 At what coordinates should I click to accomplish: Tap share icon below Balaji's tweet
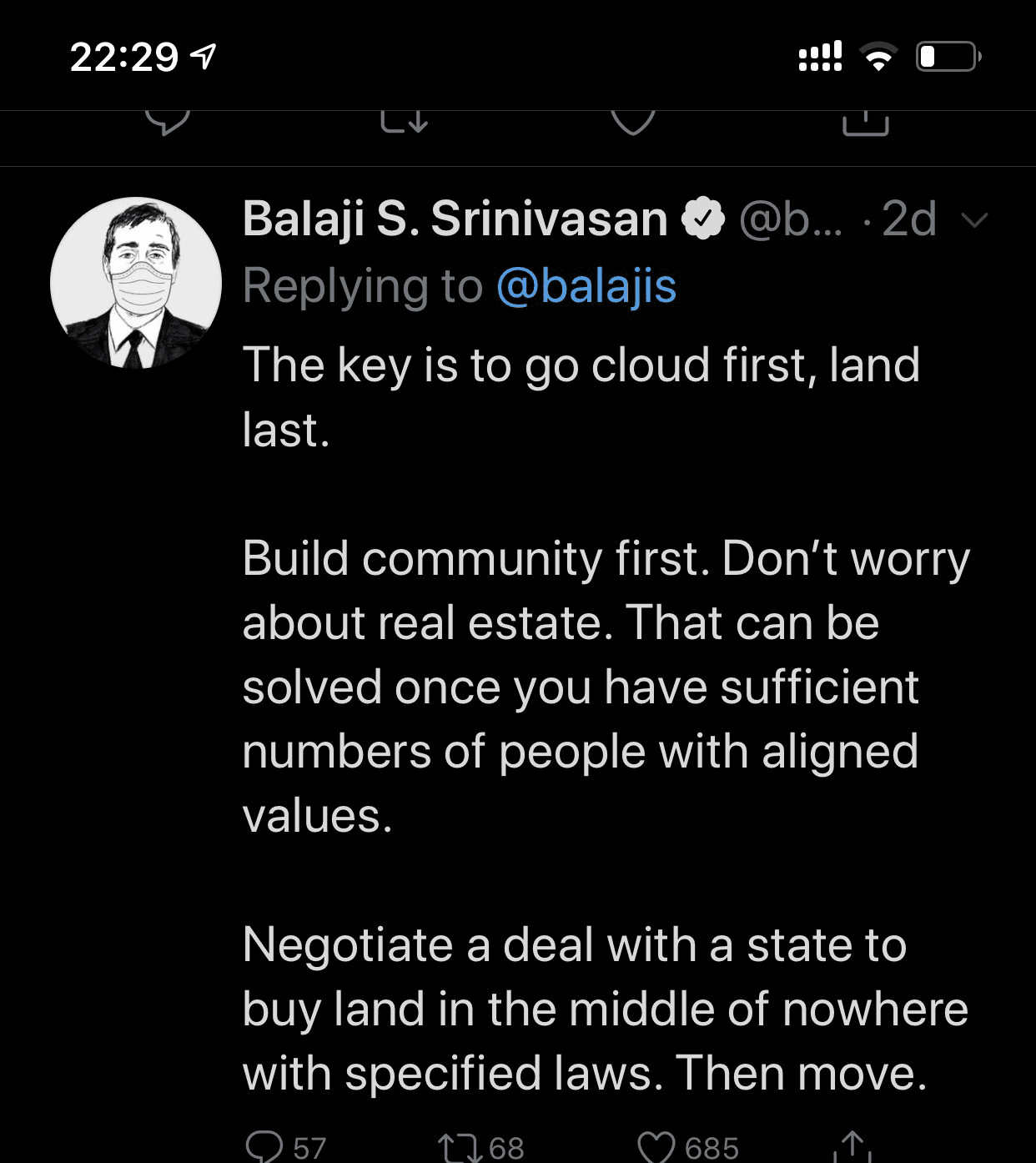pyautogui.click(x=852, y=1145)
